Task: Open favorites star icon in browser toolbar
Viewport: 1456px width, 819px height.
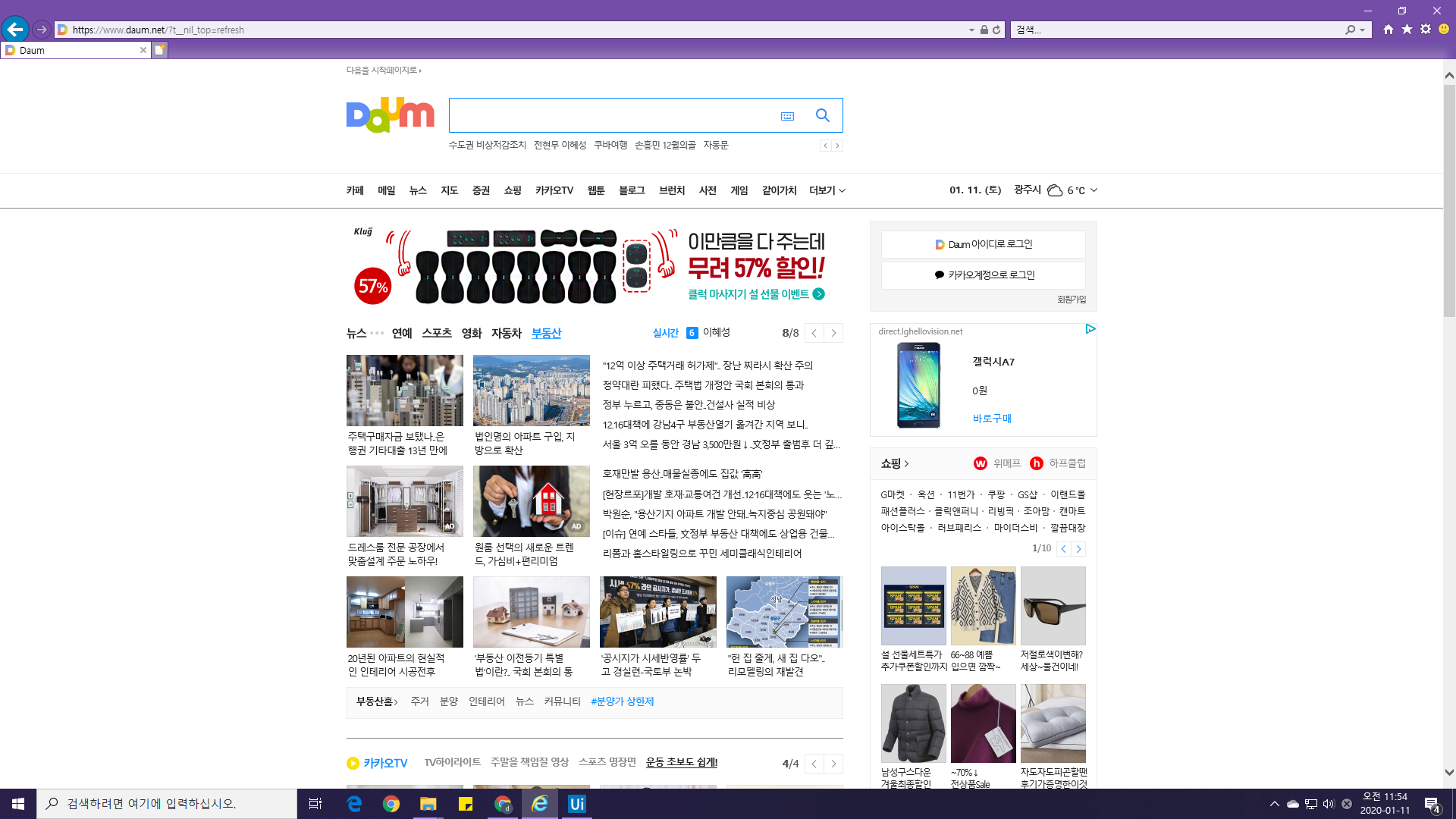Action: point(1407,30)
